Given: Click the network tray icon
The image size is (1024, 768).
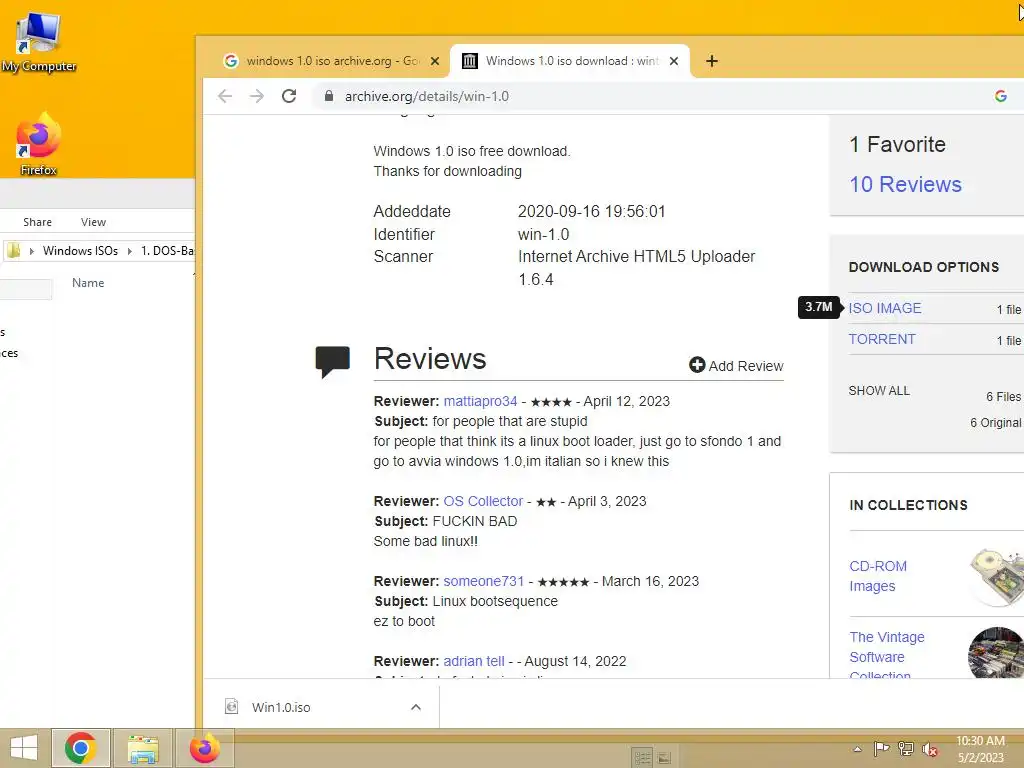Looking at the screenshot, I should (x=906, y=748).
